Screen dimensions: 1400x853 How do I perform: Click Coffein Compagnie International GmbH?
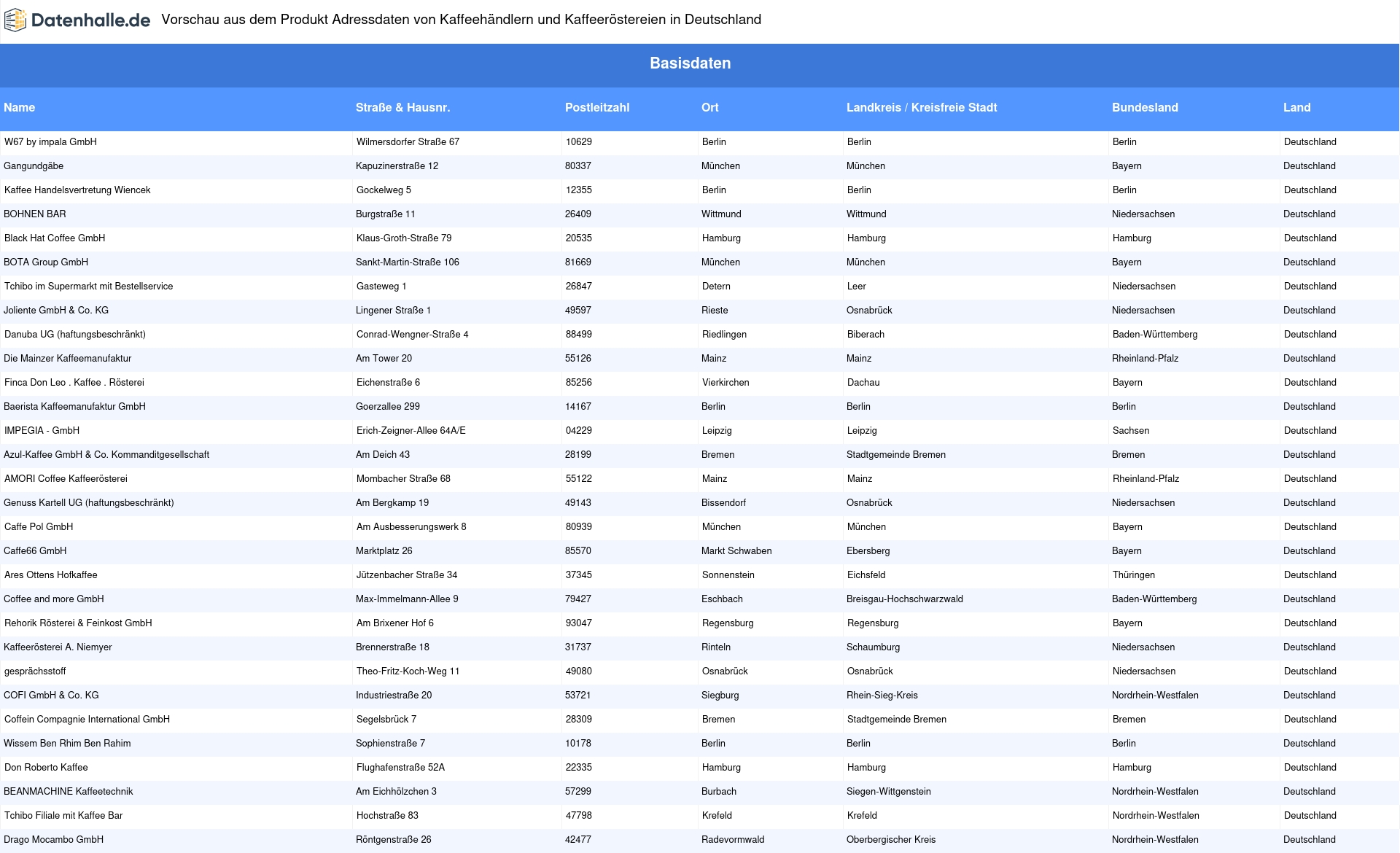click(87, 720)
